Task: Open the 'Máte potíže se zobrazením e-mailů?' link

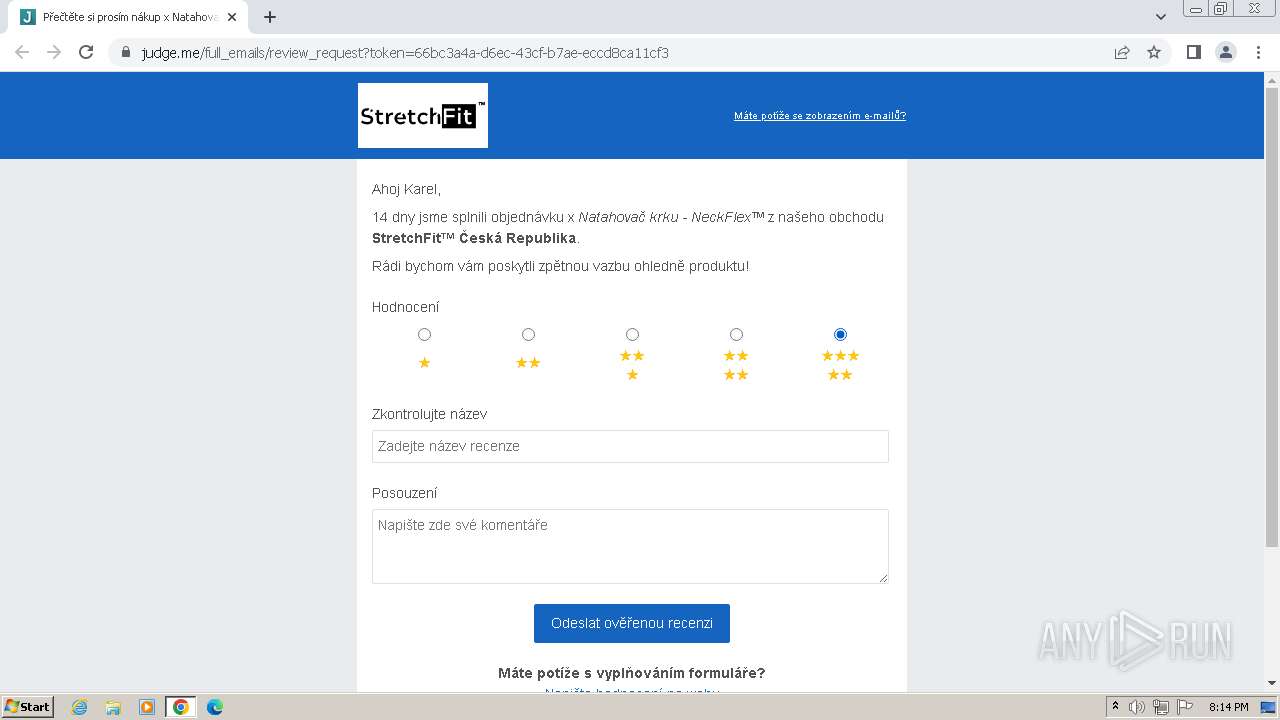Action: [820, 116]
